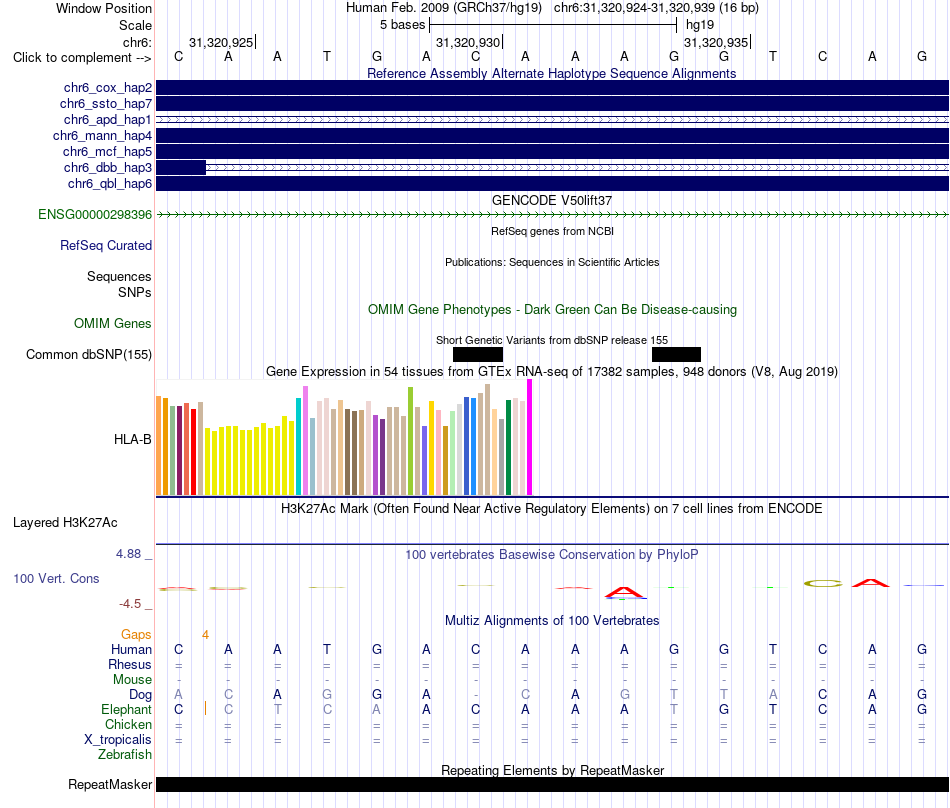Click the tall lime-green bar in HLA-B chart
Image resolution: width=950 pixels, height=808 pixels.
click(x=410, y=441)
